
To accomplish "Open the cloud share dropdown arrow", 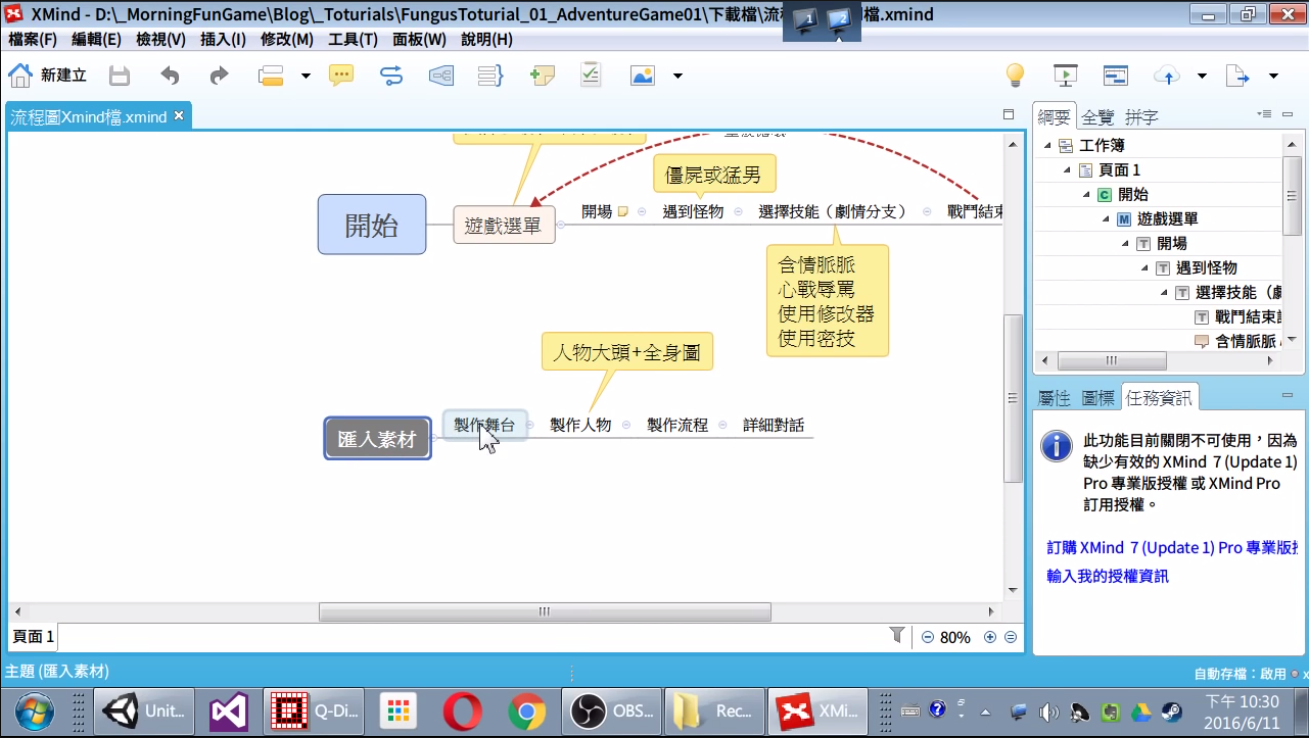I will tap(1202, 76).
